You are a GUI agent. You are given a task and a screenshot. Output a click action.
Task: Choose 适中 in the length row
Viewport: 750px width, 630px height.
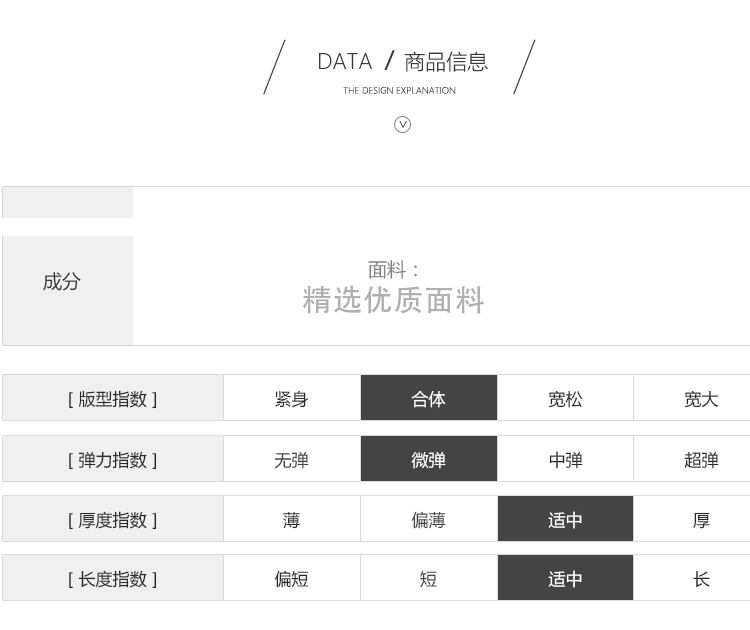click(565, 579)
